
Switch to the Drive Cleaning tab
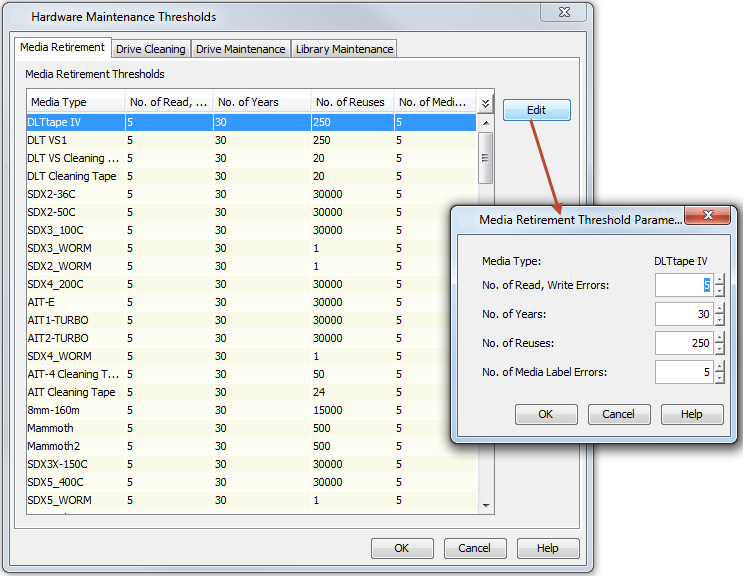(x=150, y=49)
